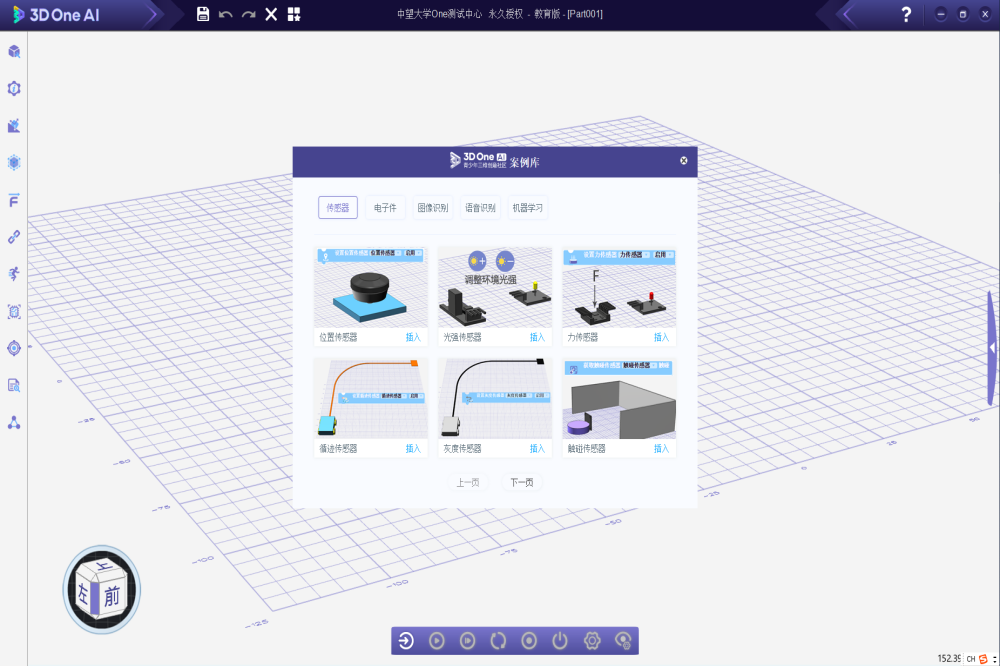
Task: Open the help question mark
Action: point(906,14)
